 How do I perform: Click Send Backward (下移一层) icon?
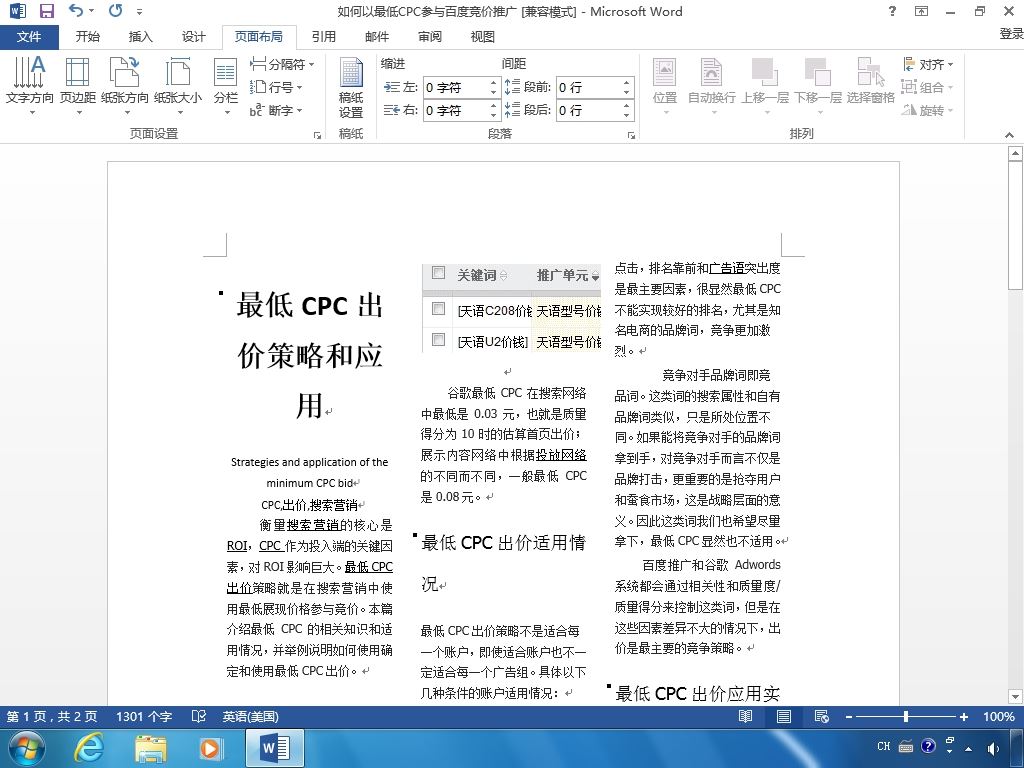pyautogui.click(x=818, y=86)
